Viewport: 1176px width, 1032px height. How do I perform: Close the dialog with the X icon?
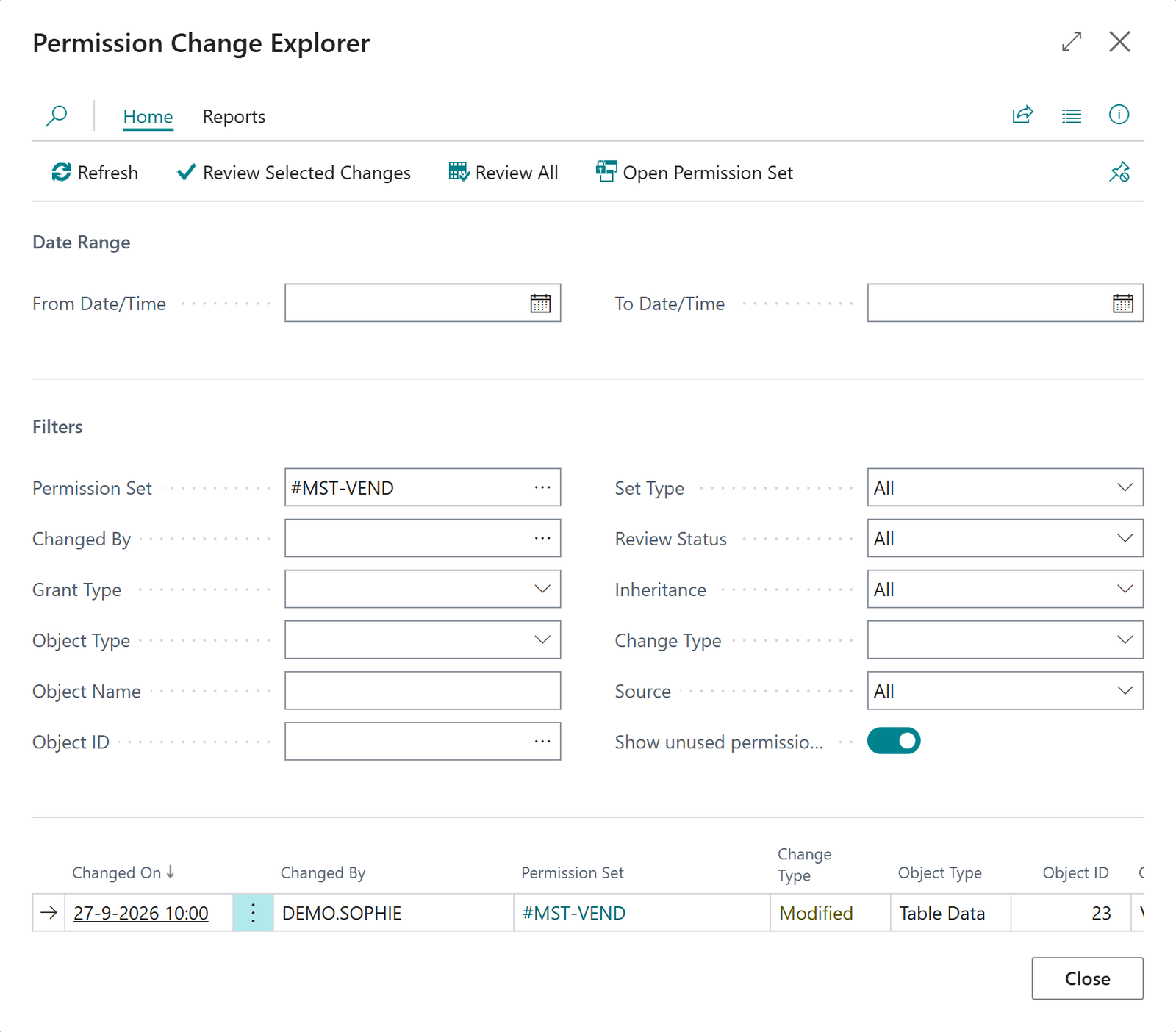tap(1119, 42)
